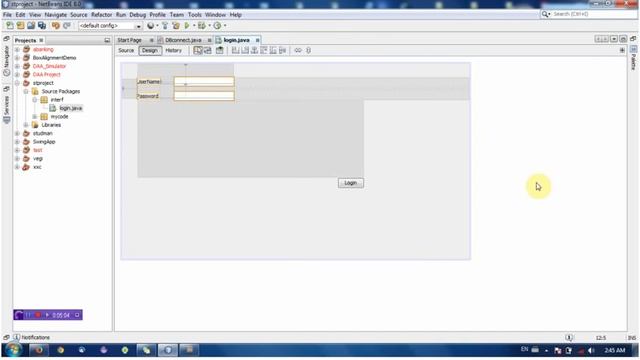Click the Windows Start button

(13, 350)
